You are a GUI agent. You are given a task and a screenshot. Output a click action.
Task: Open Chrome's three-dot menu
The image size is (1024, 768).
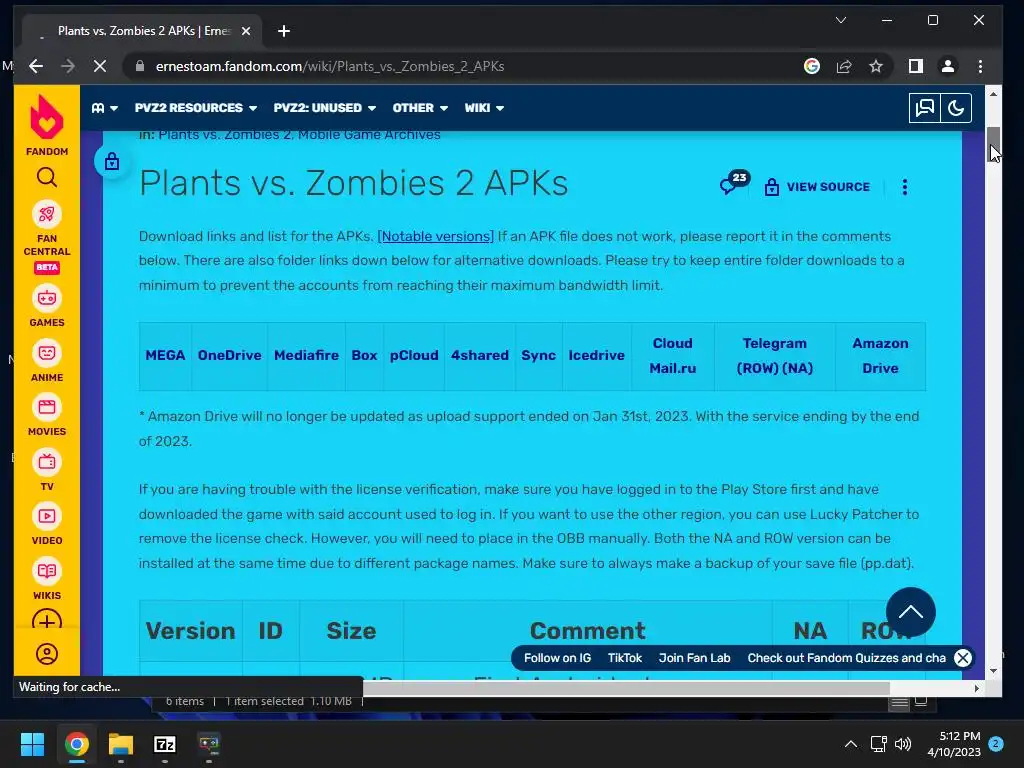[x=980, y=66]
